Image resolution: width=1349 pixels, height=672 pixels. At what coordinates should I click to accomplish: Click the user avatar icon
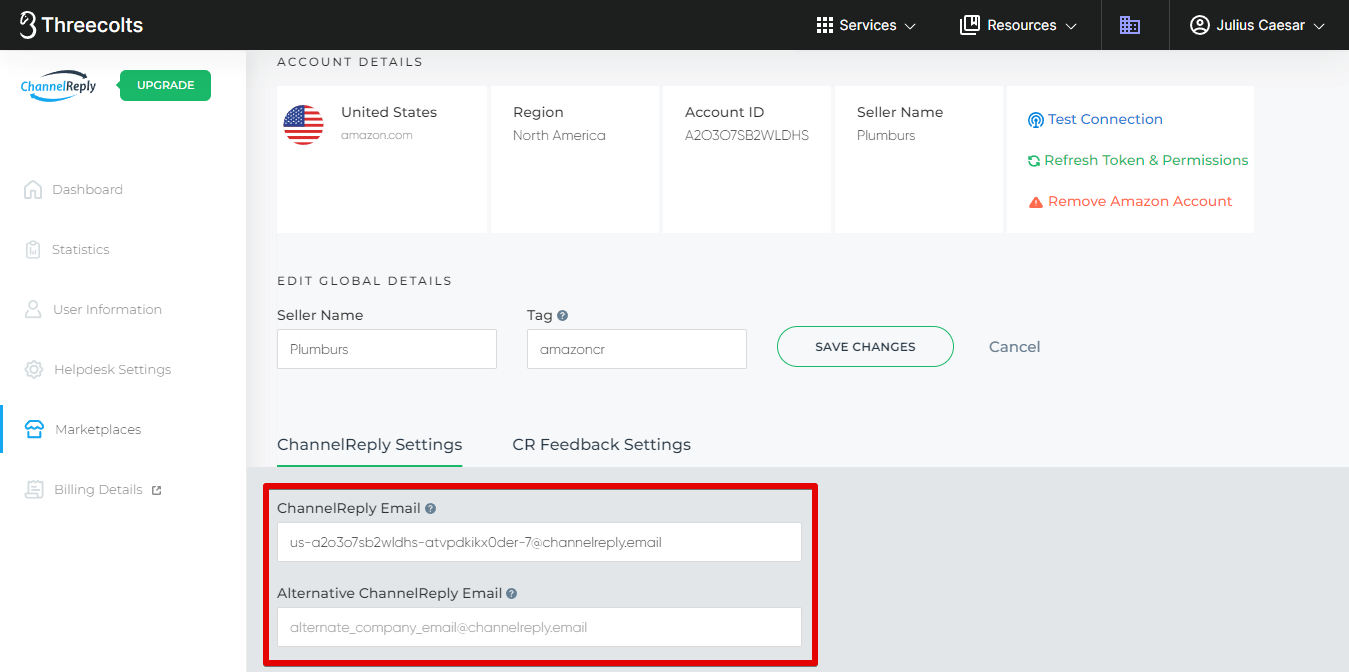1200,25
